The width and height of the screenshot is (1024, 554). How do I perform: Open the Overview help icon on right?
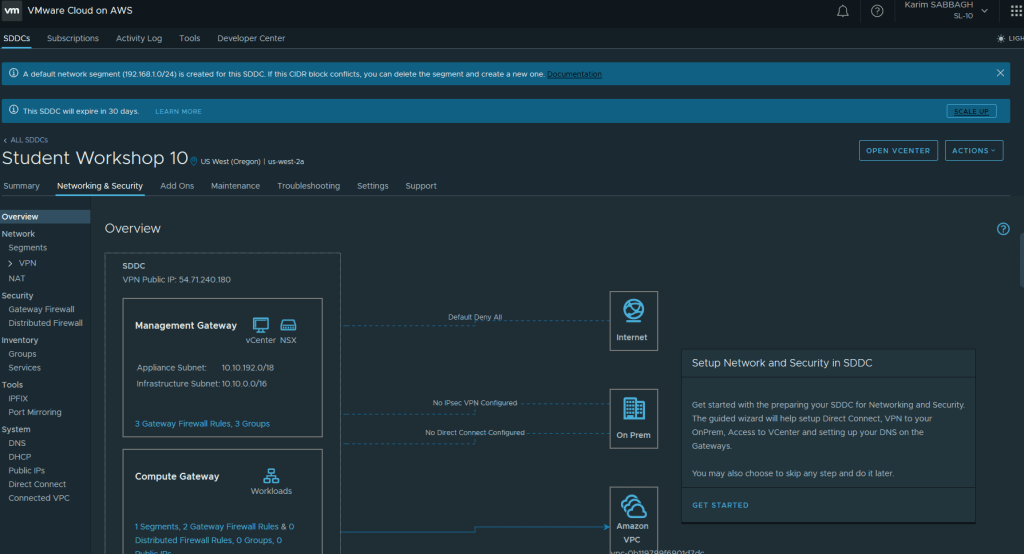click(1003, 229)
